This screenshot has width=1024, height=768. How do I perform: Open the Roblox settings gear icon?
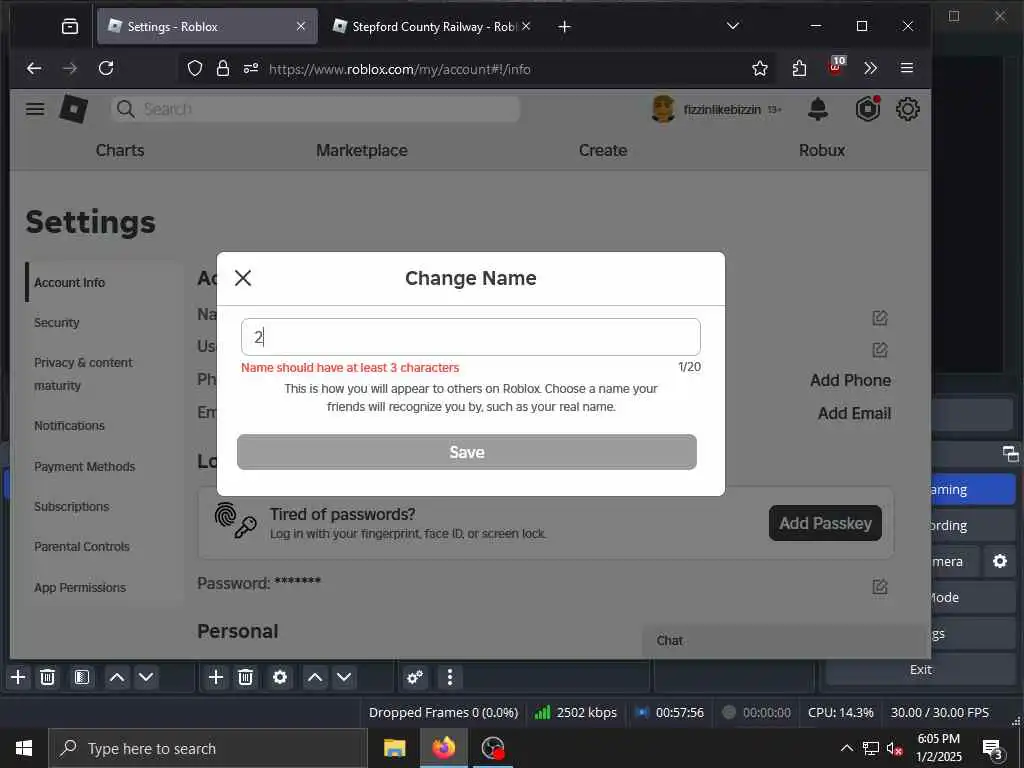point(907,109)
